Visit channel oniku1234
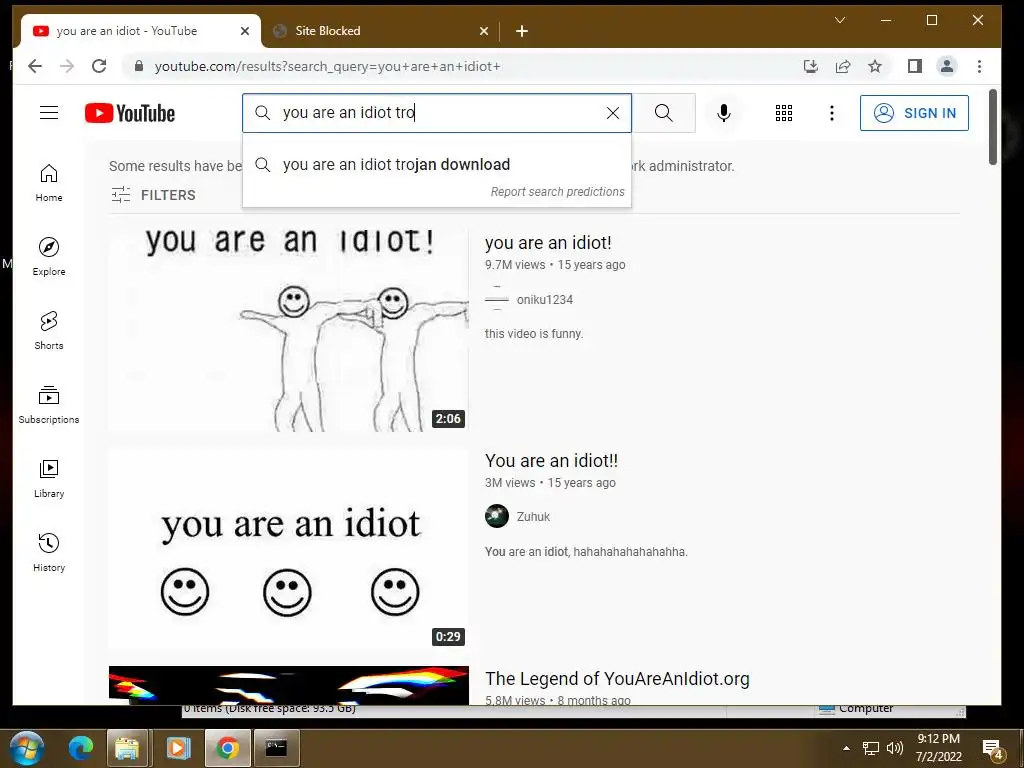The image size is (1024, 768). 545,300
